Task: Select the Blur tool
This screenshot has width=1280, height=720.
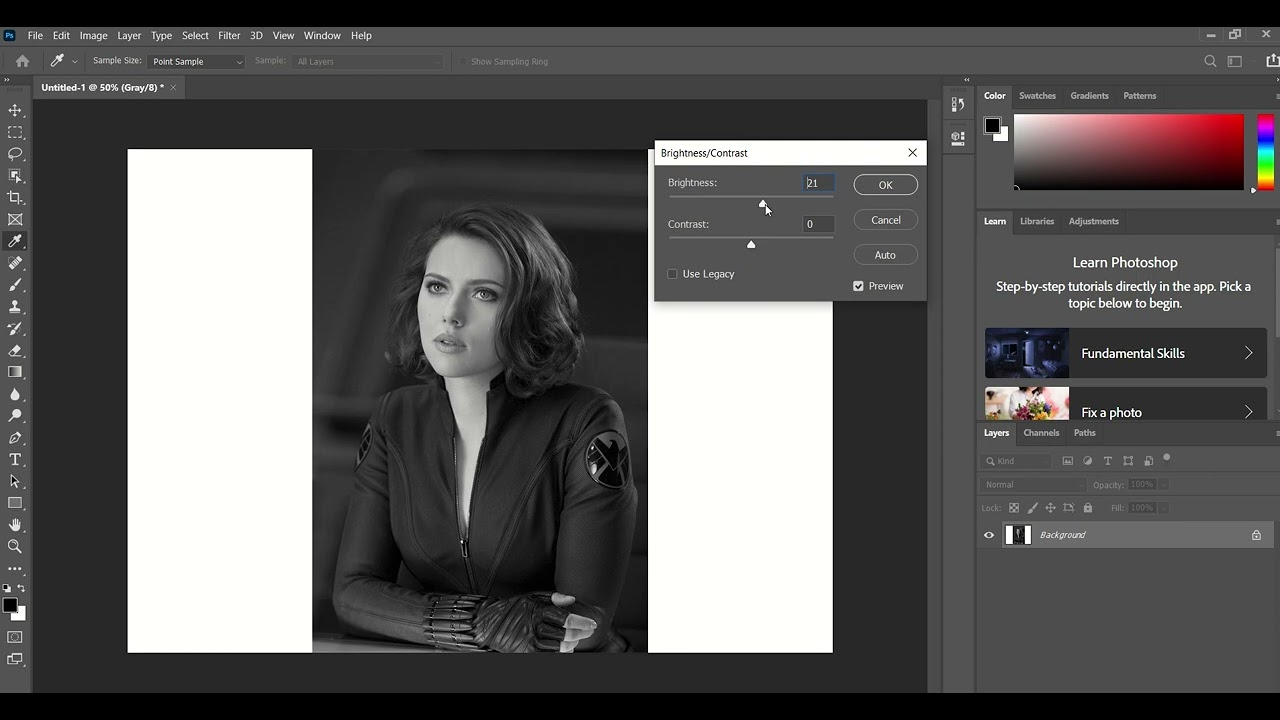Action: click(x=15, y=394)
